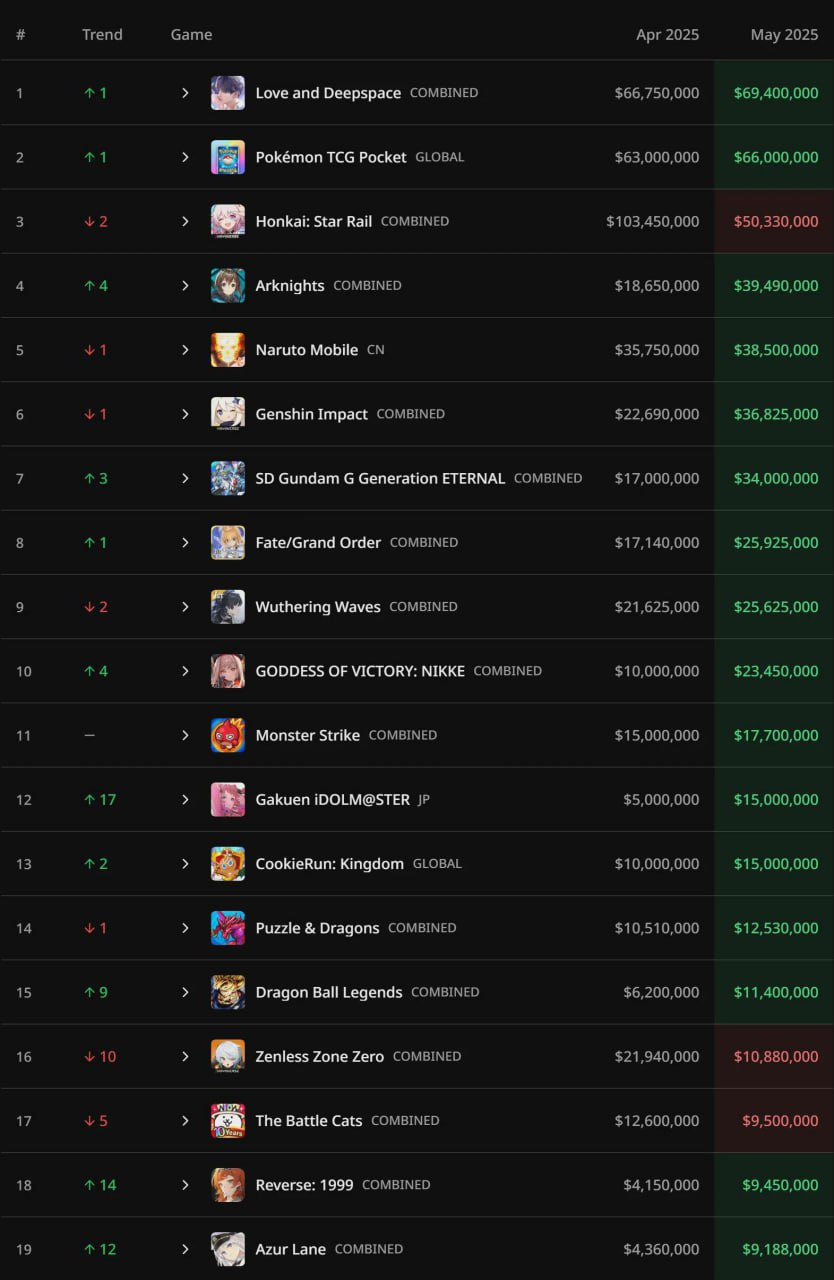Expand the Wuthering Waves row details
Image resolution: width=834 pixels, height=1280 pixels.
tap(185, 607)
